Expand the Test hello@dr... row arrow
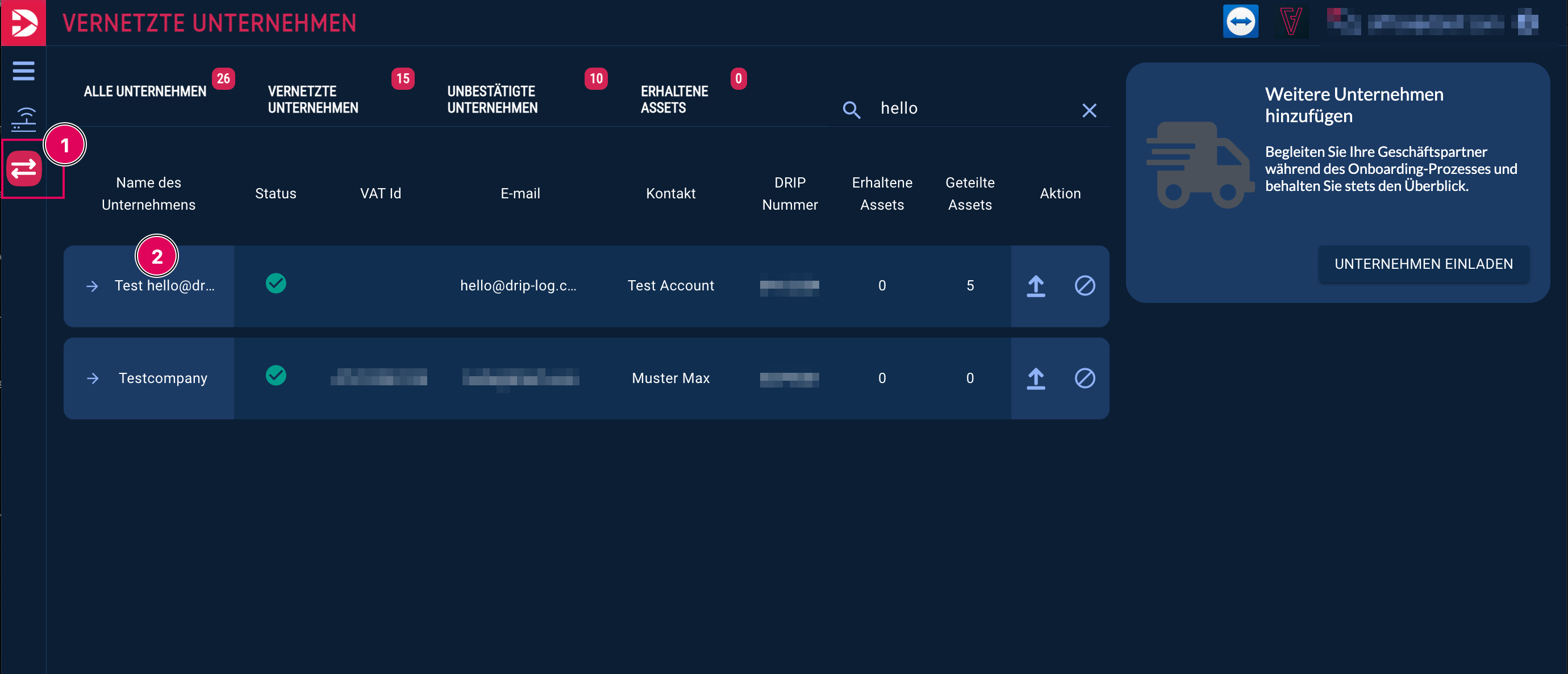Image resolution: width=1568 pixels, height=674 pixels. pyautogui.click(x=93, y=286)
